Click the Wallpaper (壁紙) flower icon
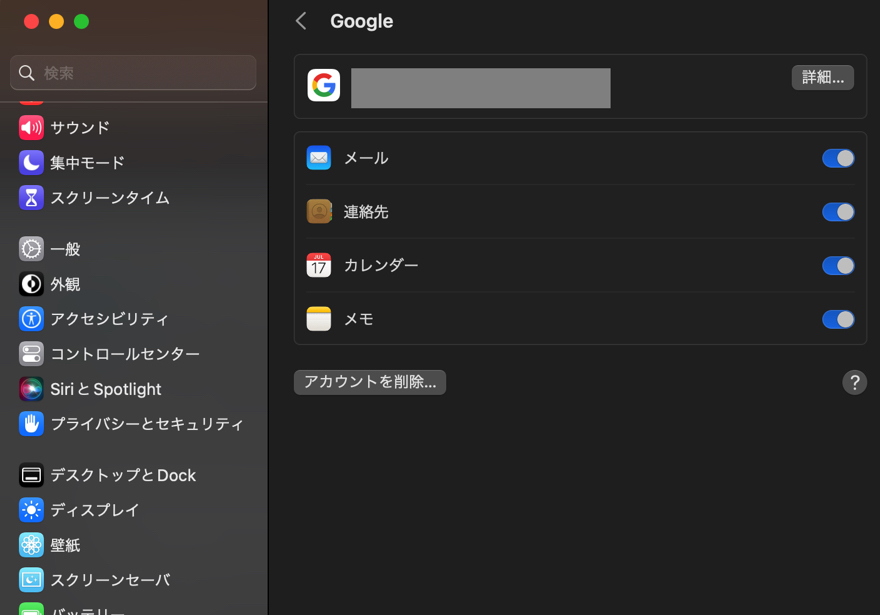 (31, 545)
